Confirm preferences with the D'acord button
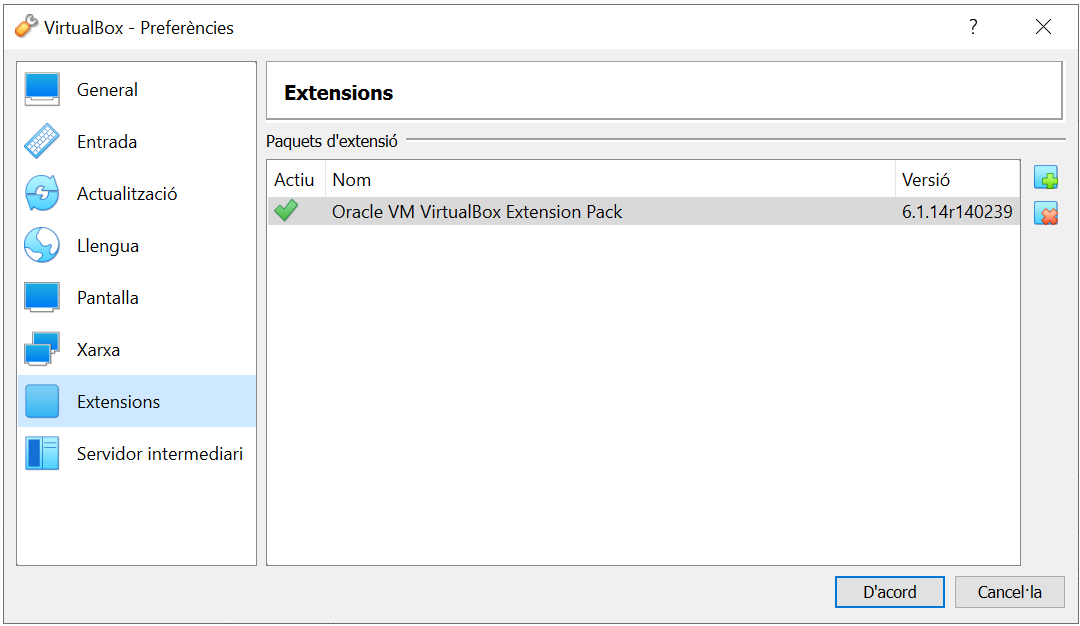This screenshot has width=1080, height=626. pyautogui.click(x=889, y=592)
